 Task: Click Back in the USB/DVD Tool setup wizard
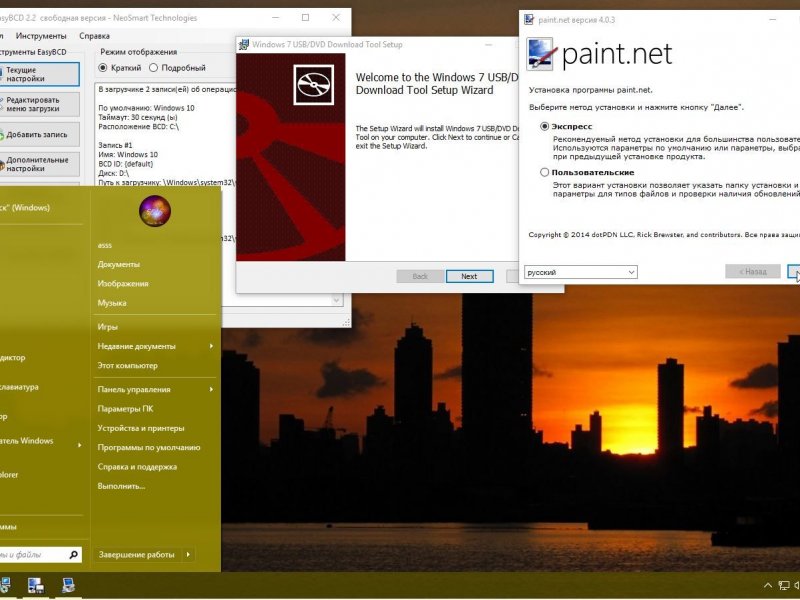tap(420, 276)
